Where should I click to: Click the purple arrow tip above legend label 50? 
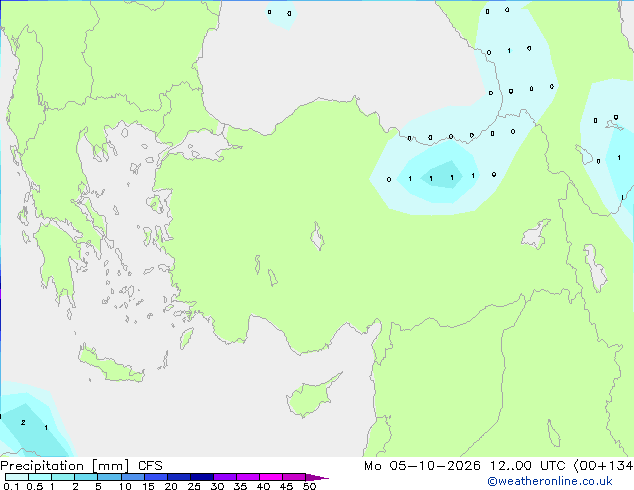coord(317,477)
